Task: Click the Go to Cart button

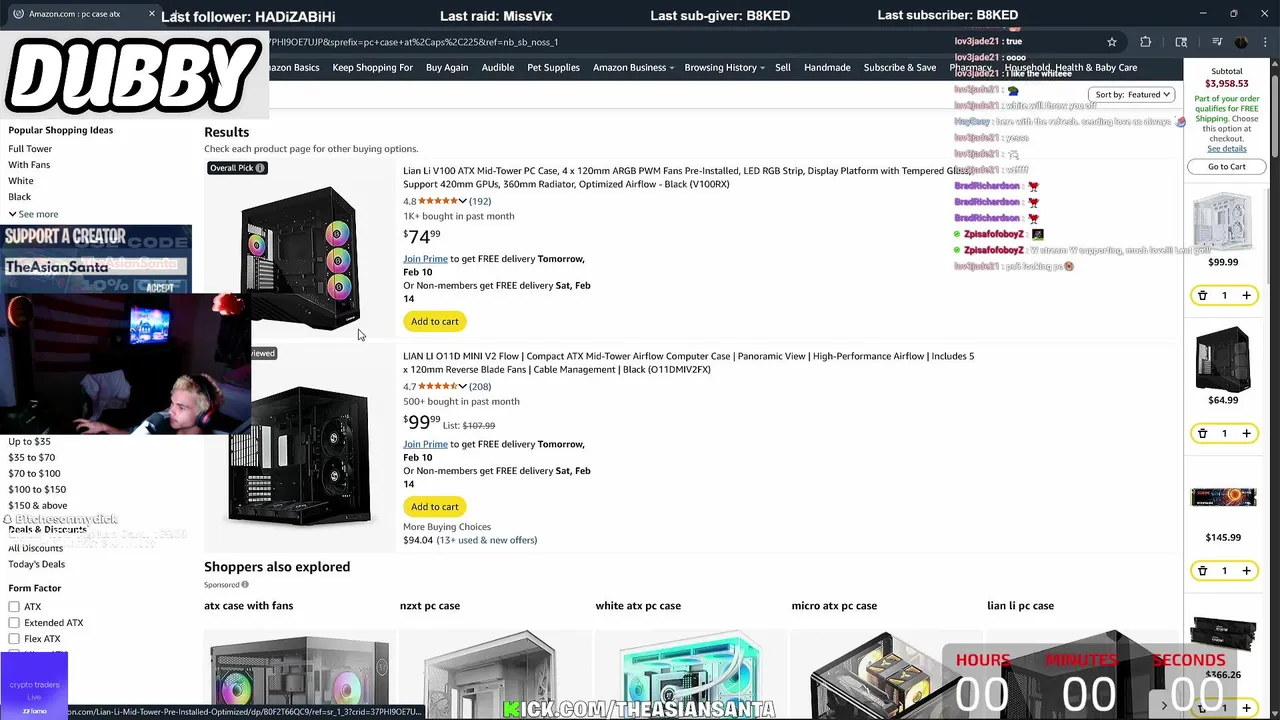Action: click(1226, 167)
